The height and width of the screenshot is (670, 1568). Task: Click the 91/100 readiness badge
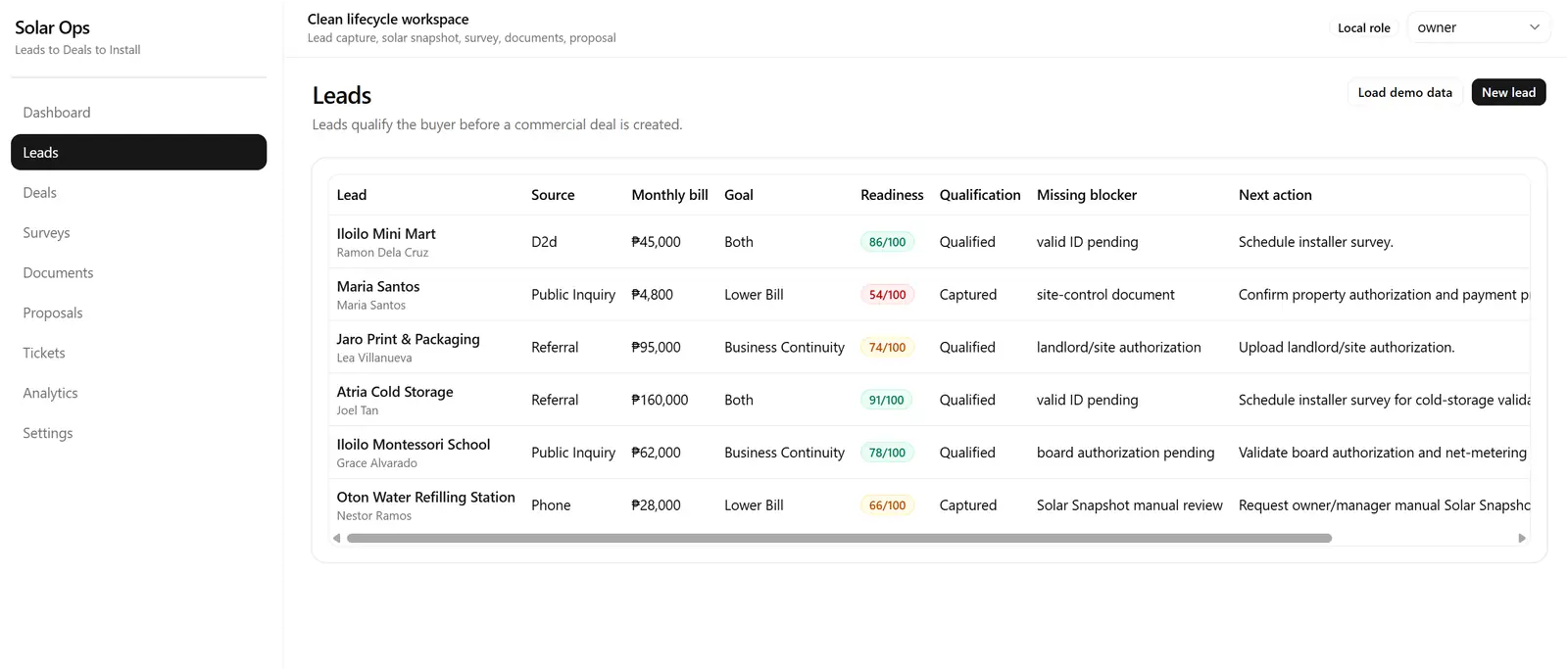887,401
